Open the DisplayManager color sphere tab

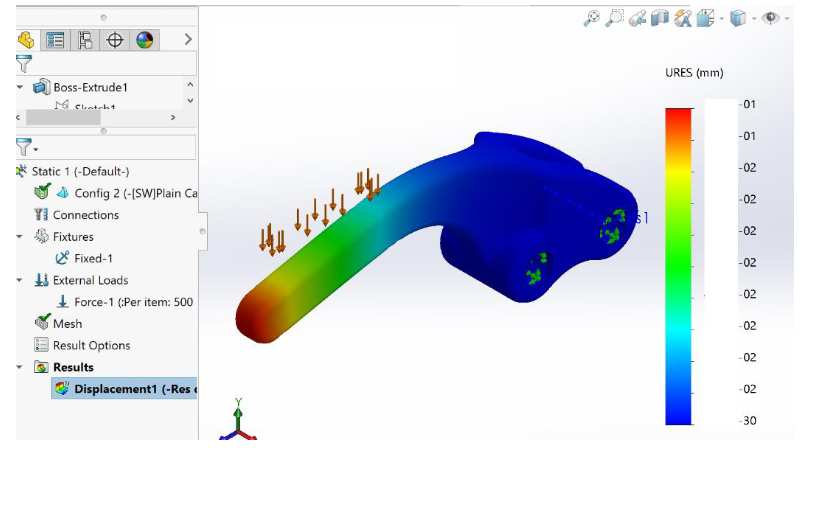click(144, 40)
